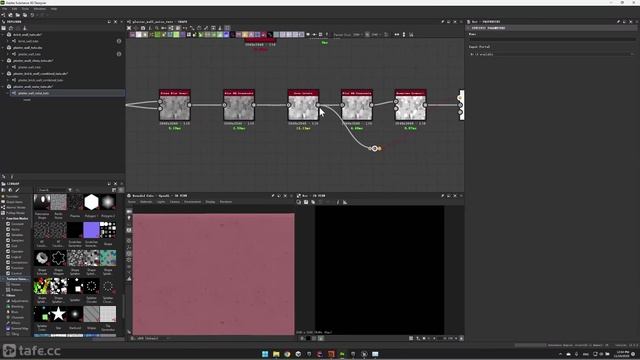Image resolution: width=640 pixels, height=360 pixels.
Task: Click the Library search filter funnel icon
Action: pos(70,190)
